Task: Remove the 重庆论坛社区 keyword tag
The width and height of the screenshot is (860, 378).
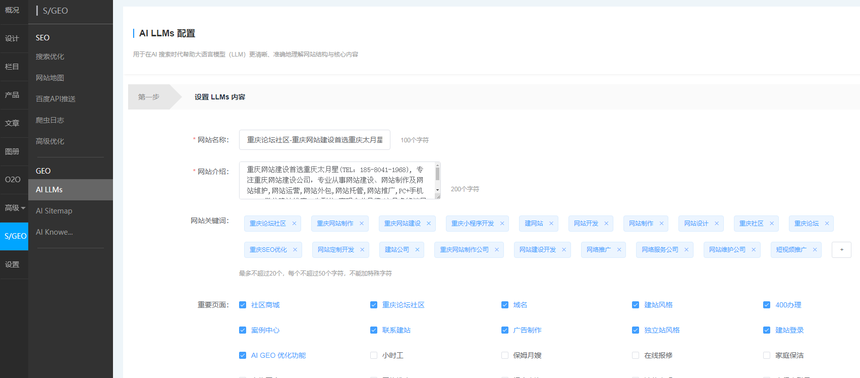Action: point(295,223)
